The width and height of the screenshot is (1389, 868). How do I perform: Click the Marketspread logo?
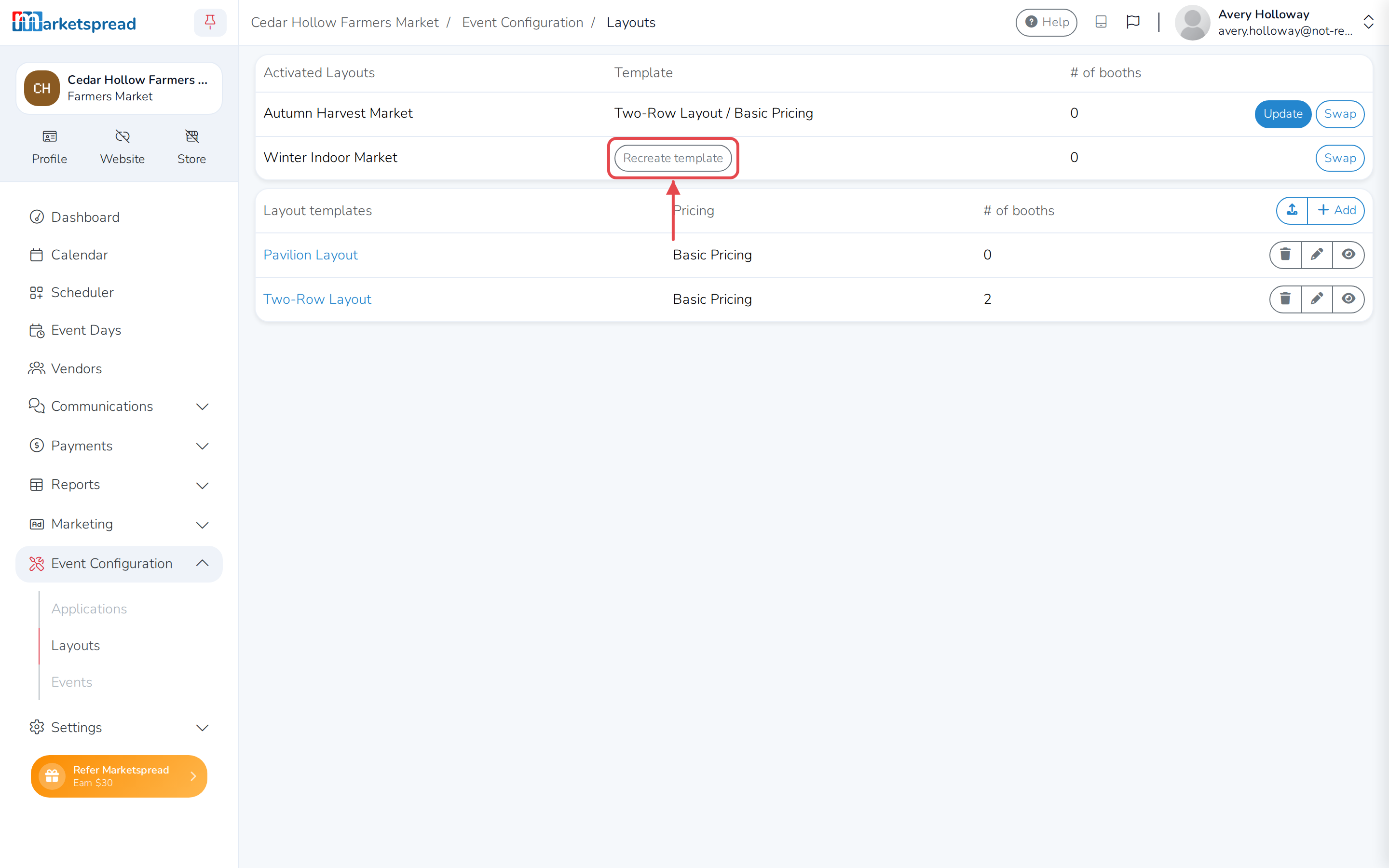pos(74,22)
